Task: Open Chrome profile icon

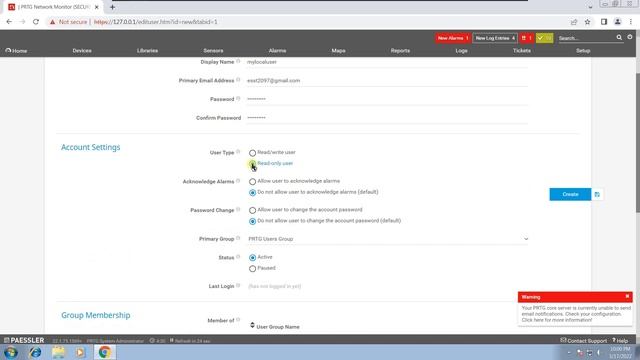Action: [618, 22]
